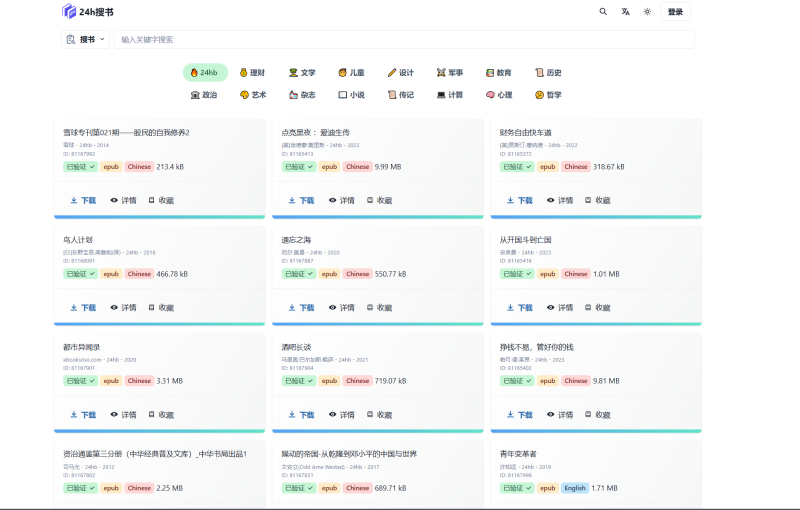Screen dimensions: 800x510
Task: Open book title 从开国斗到亡国
Action: [x=526, y=240]
